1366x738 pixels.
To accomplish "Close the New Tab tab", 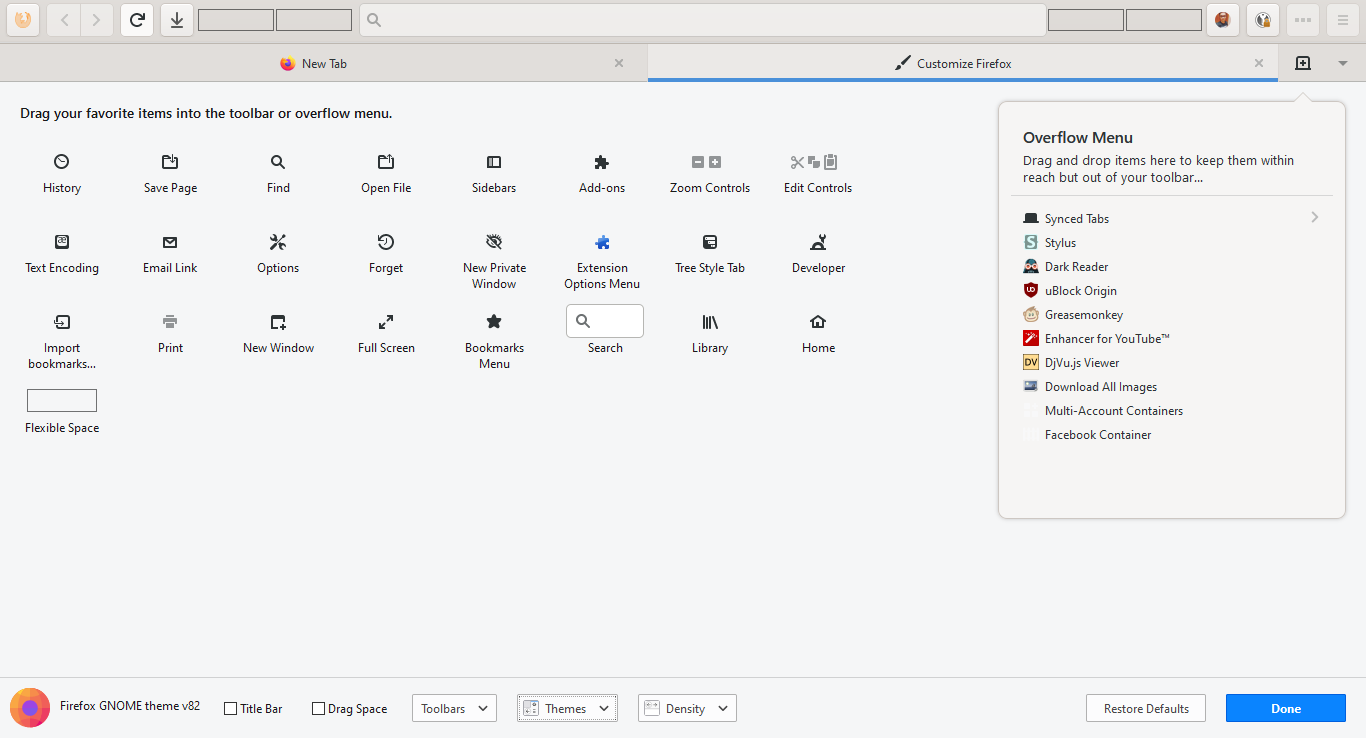I will tap(619, 63).
